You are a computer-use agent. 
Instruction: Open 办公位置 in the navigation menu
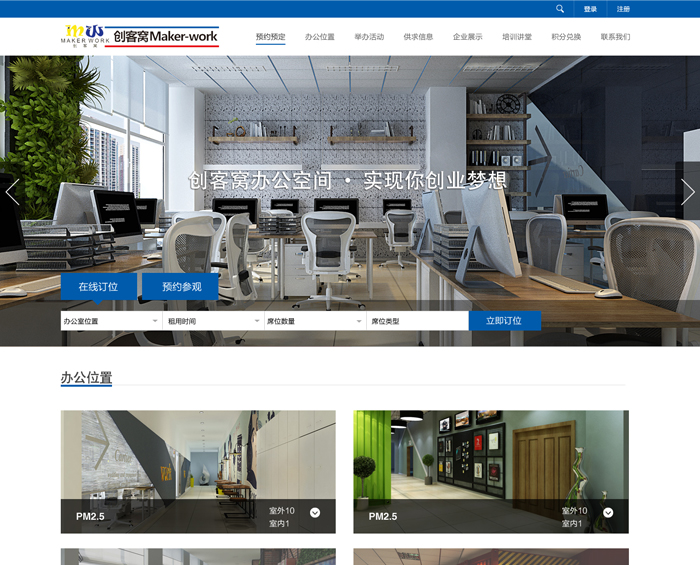pos(320,37)
